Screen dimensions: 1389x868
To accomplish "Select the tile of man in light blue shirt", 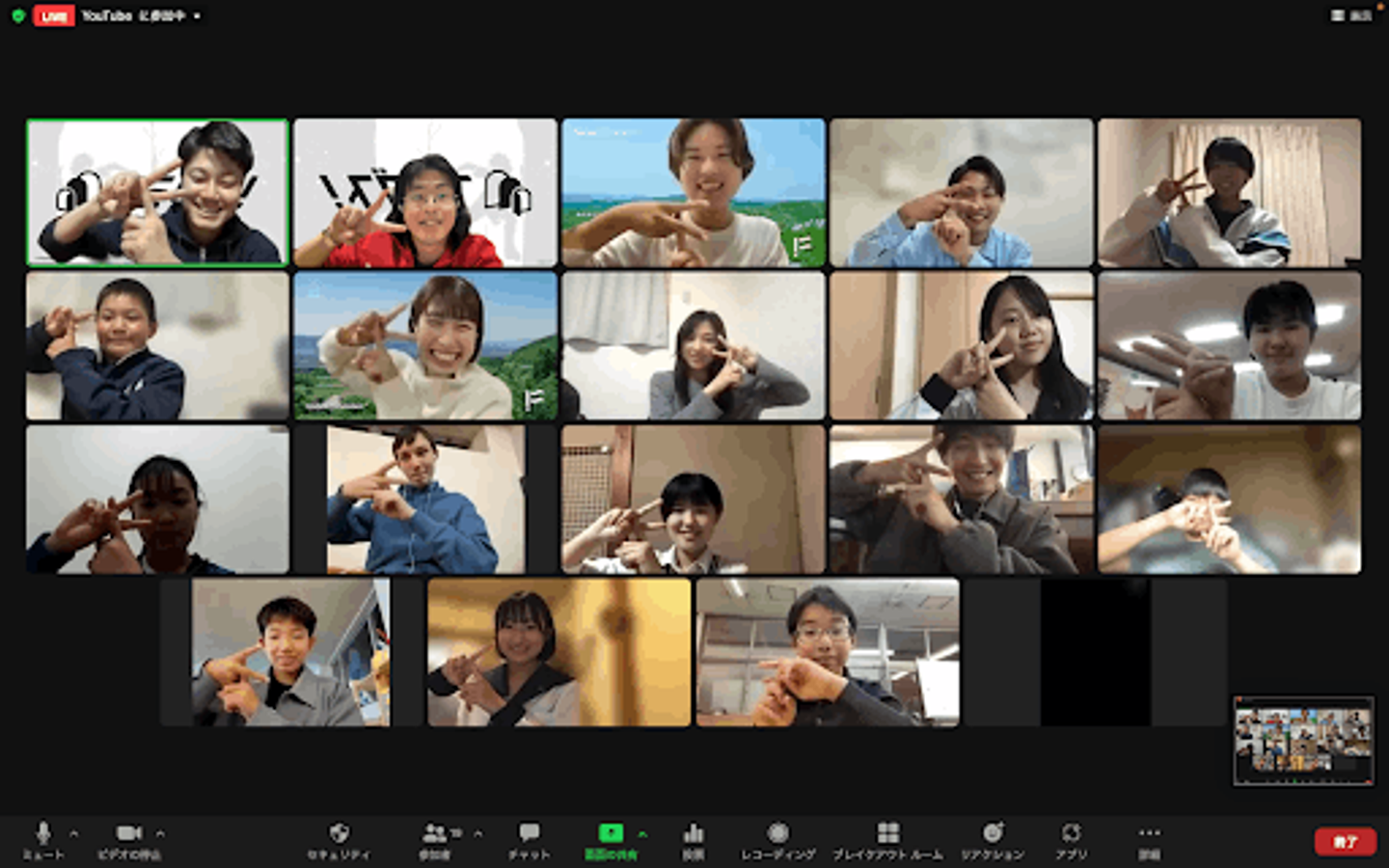I will click(962, 193).
